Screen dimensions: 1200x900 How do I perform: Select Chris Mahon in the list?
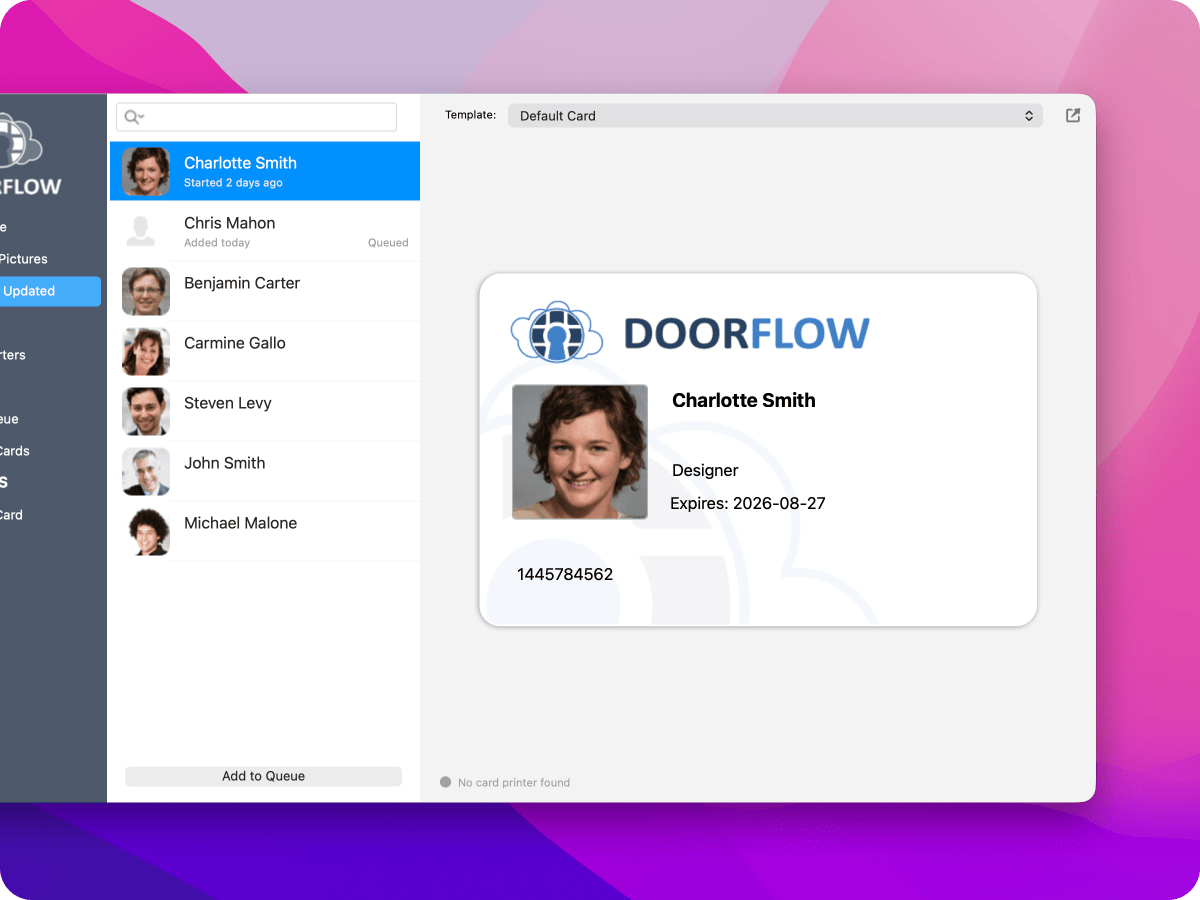(264, 231)
